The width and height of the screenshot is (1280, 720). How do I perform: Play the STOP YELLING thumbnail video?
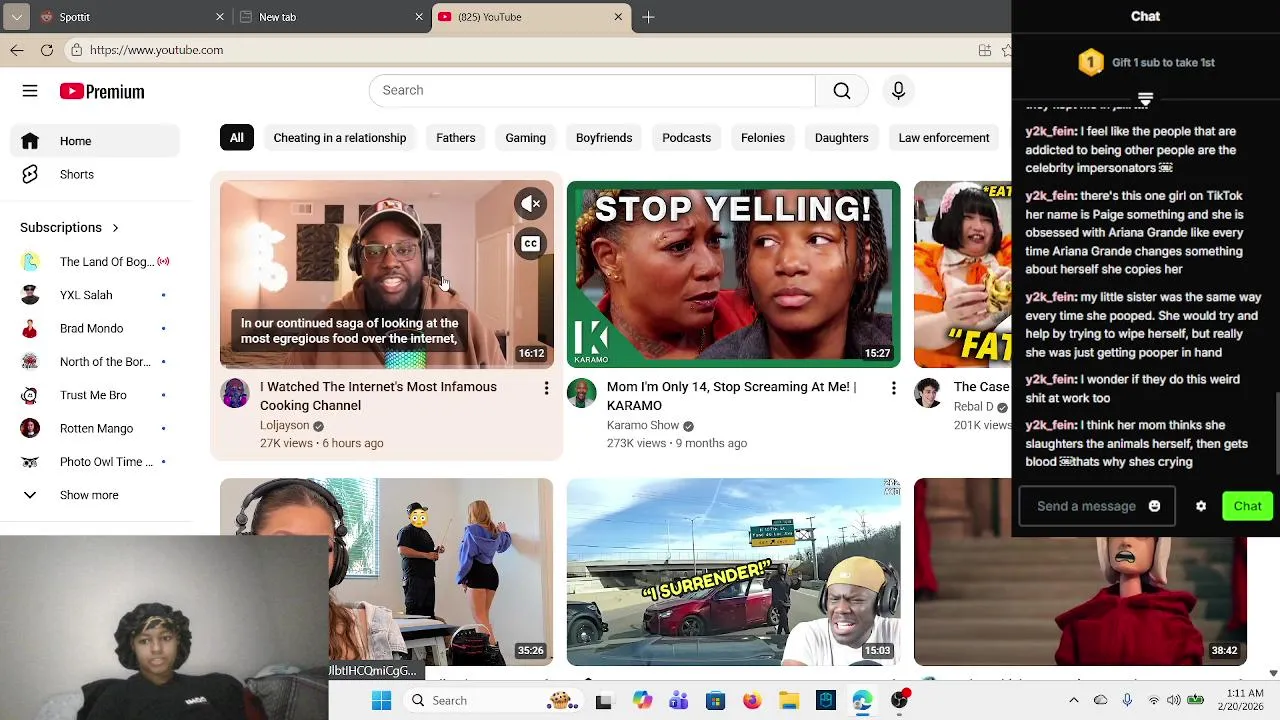733,274
